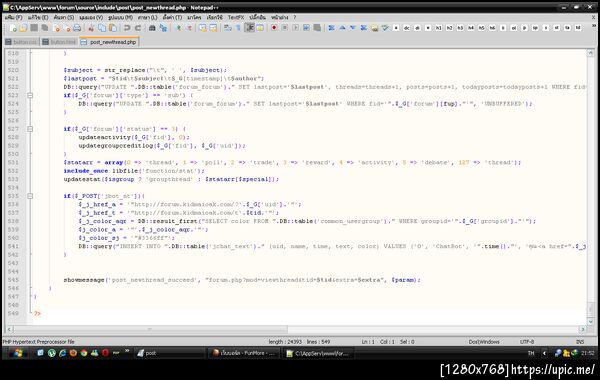Toggle the Show All Characters icon
The image size is (600, 380).
click(238, 28)
